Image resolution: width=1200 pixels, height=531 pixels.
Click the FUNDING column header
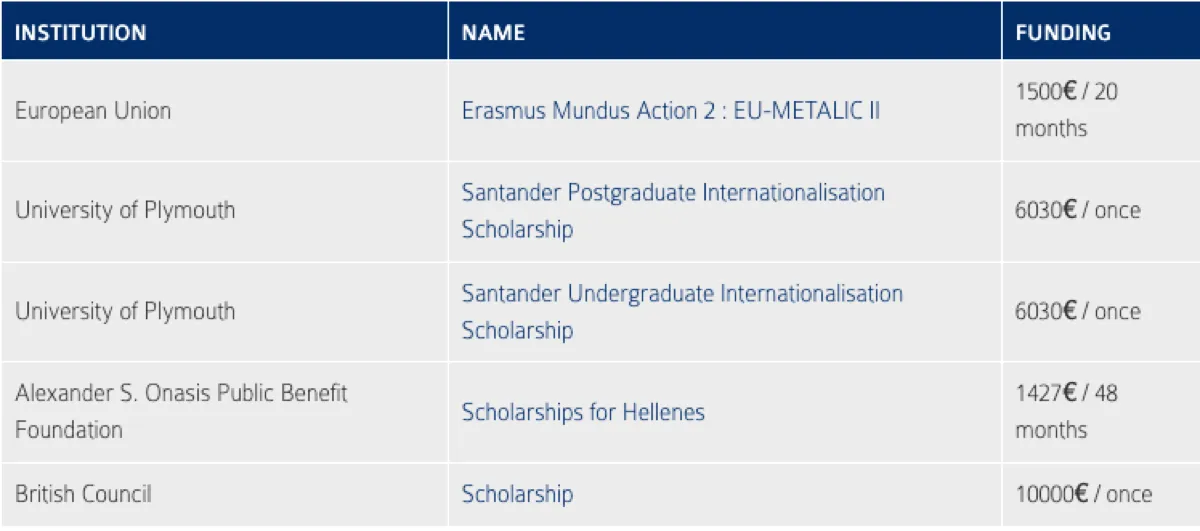point(1063,32)
